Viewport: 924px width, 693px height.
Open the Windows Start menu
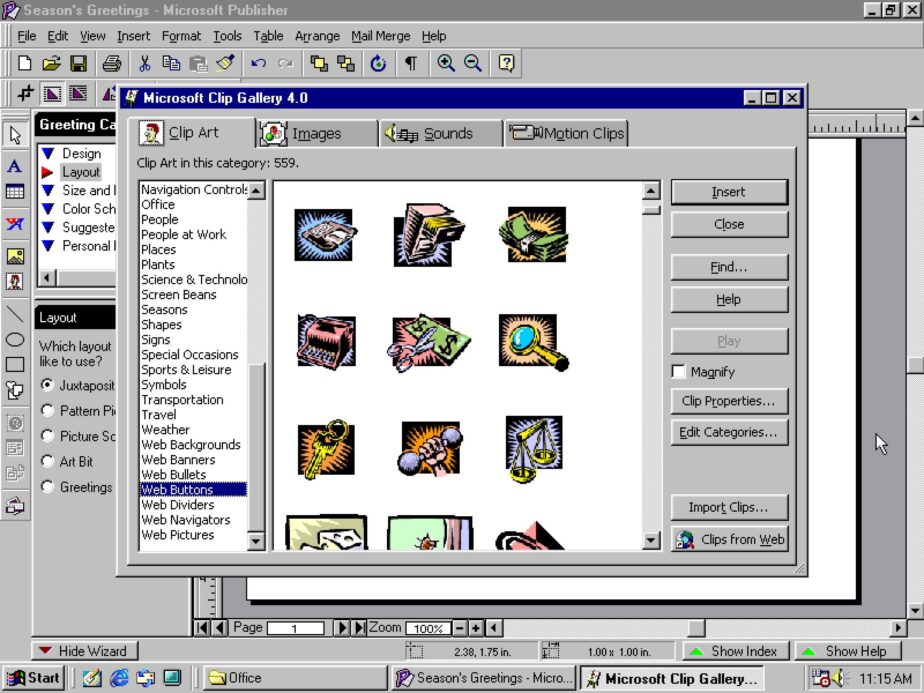(33, 678)
